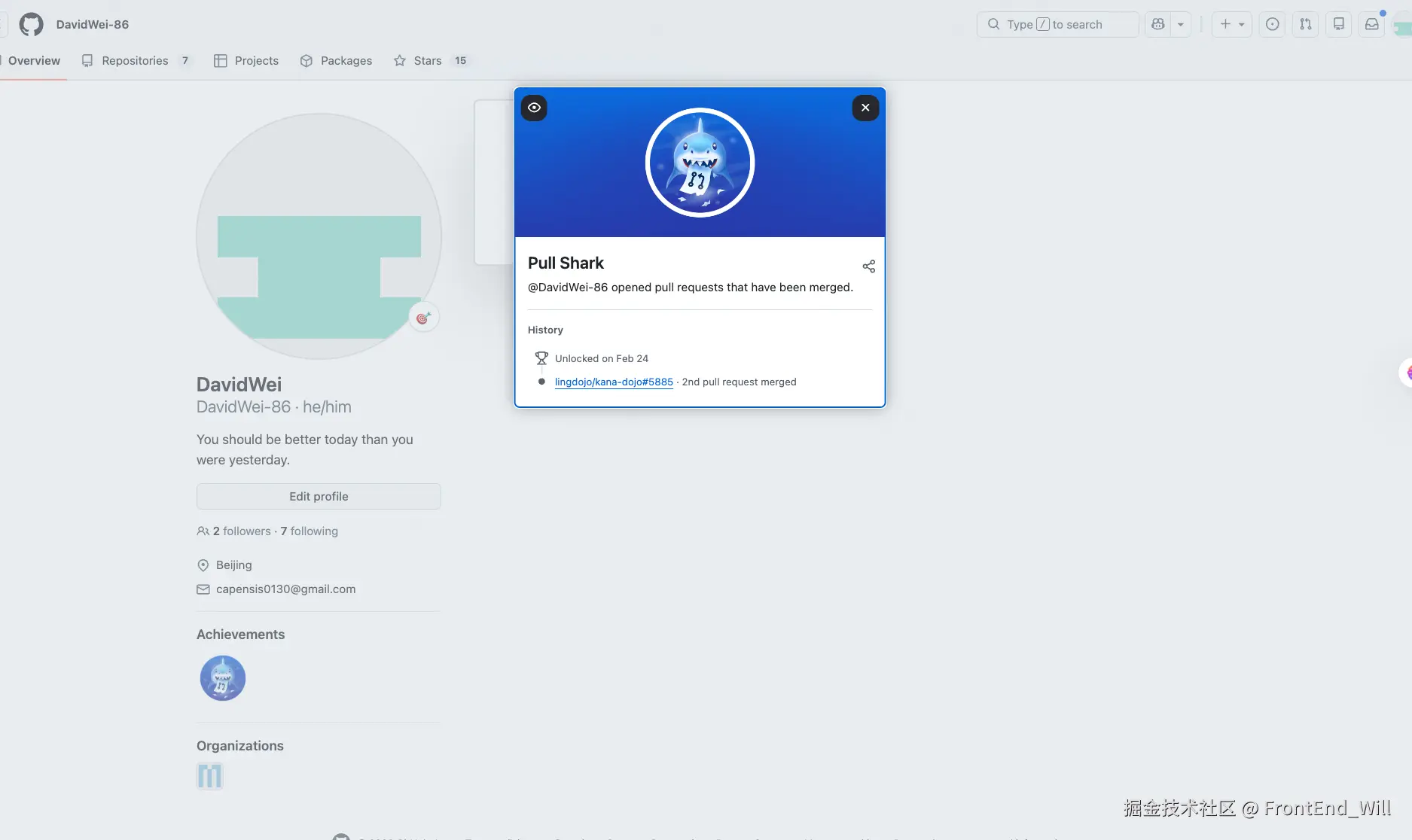View the 7 following list
1412x840 pixels.
click(x=310, y=531)
